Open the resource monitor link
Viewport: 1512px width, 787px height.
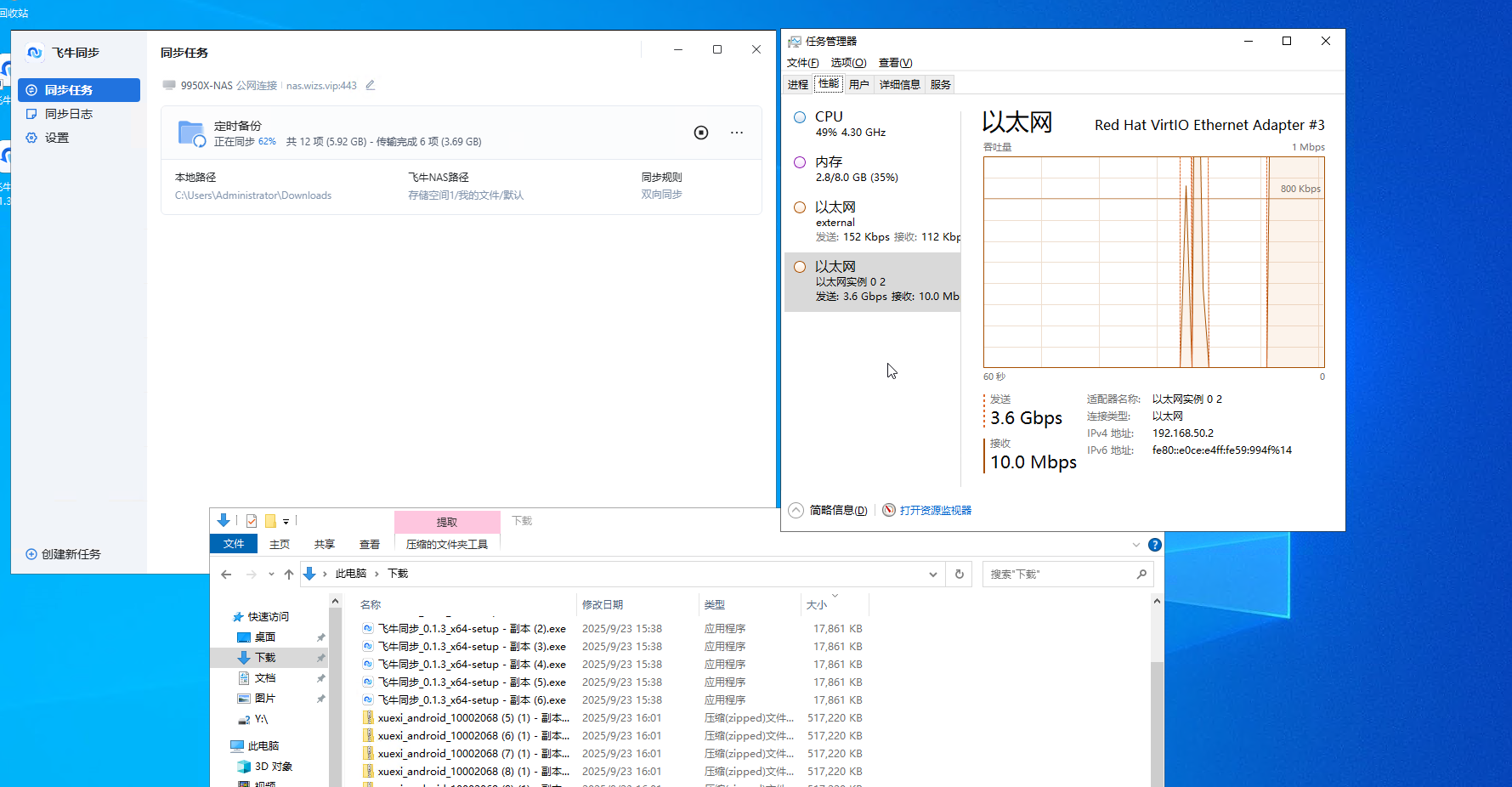pyautogui.click(x=935, y=510)
